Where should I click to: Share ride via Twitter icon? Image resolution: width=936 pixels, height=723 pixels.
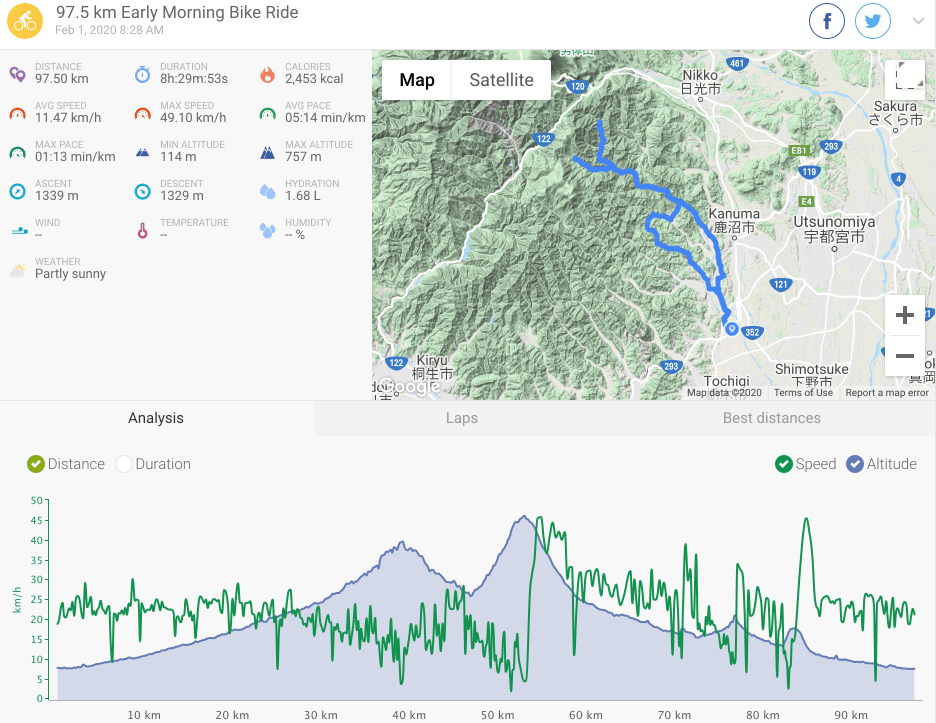click(873, 21)
